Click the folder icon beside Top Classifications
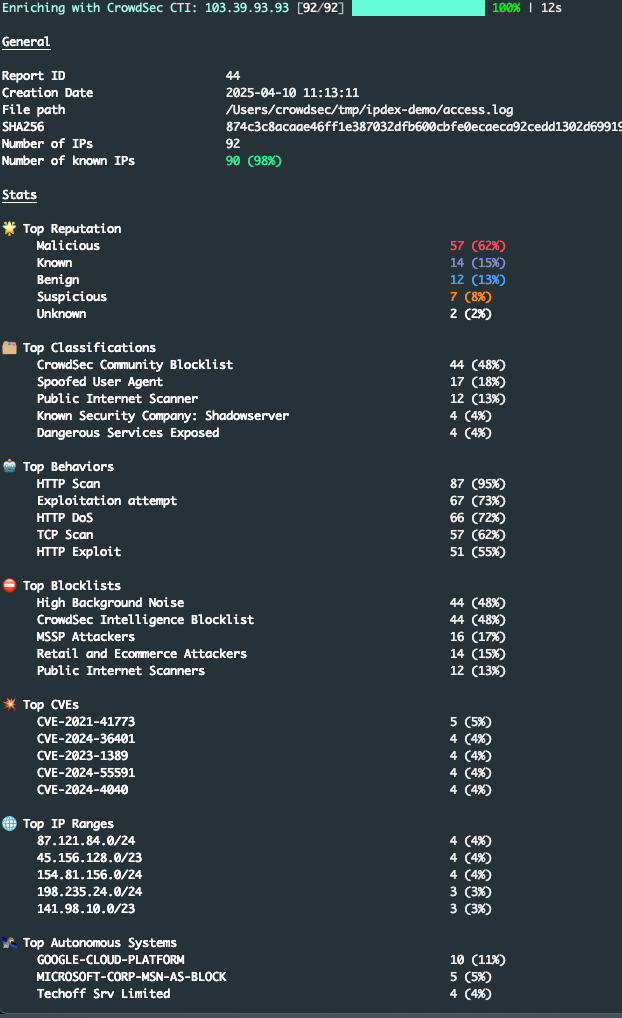The width and height of the screenshot is (622, 1018). tap(9, 348)
